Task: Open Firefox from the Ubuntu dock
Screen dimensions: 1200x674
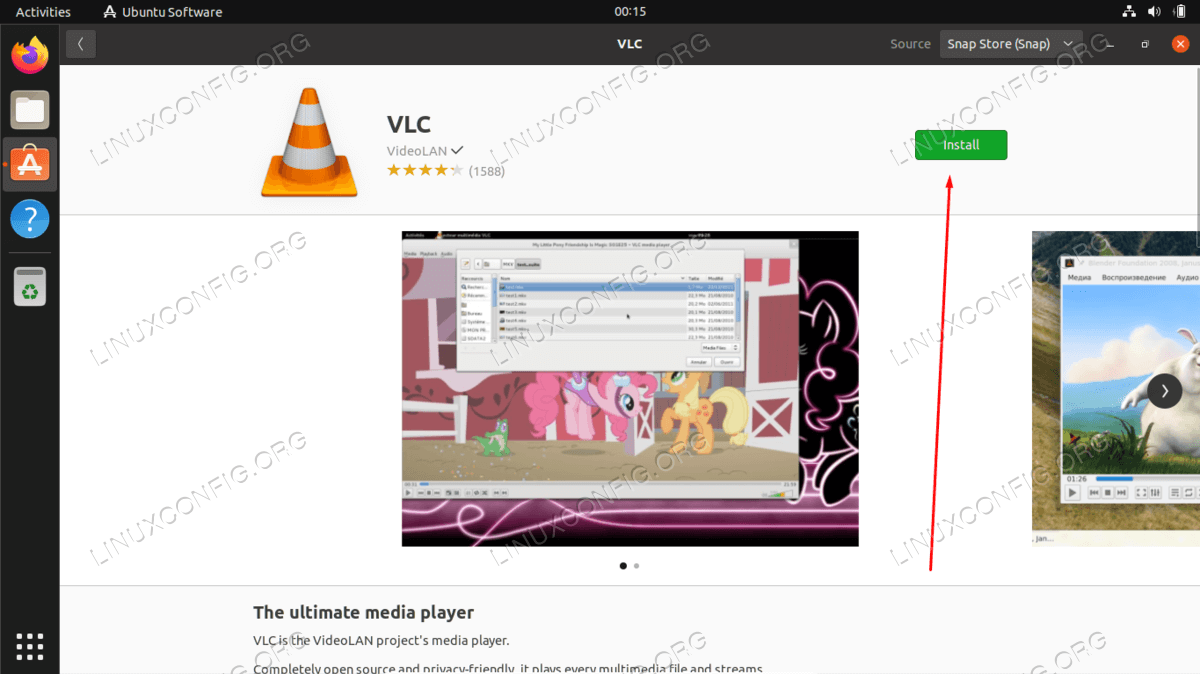Action: (x=30, y=55)
